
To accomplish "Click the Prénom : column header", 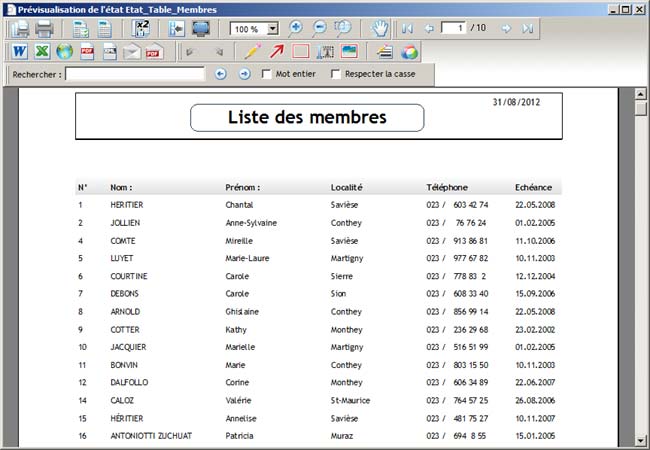I will [243, 187].
